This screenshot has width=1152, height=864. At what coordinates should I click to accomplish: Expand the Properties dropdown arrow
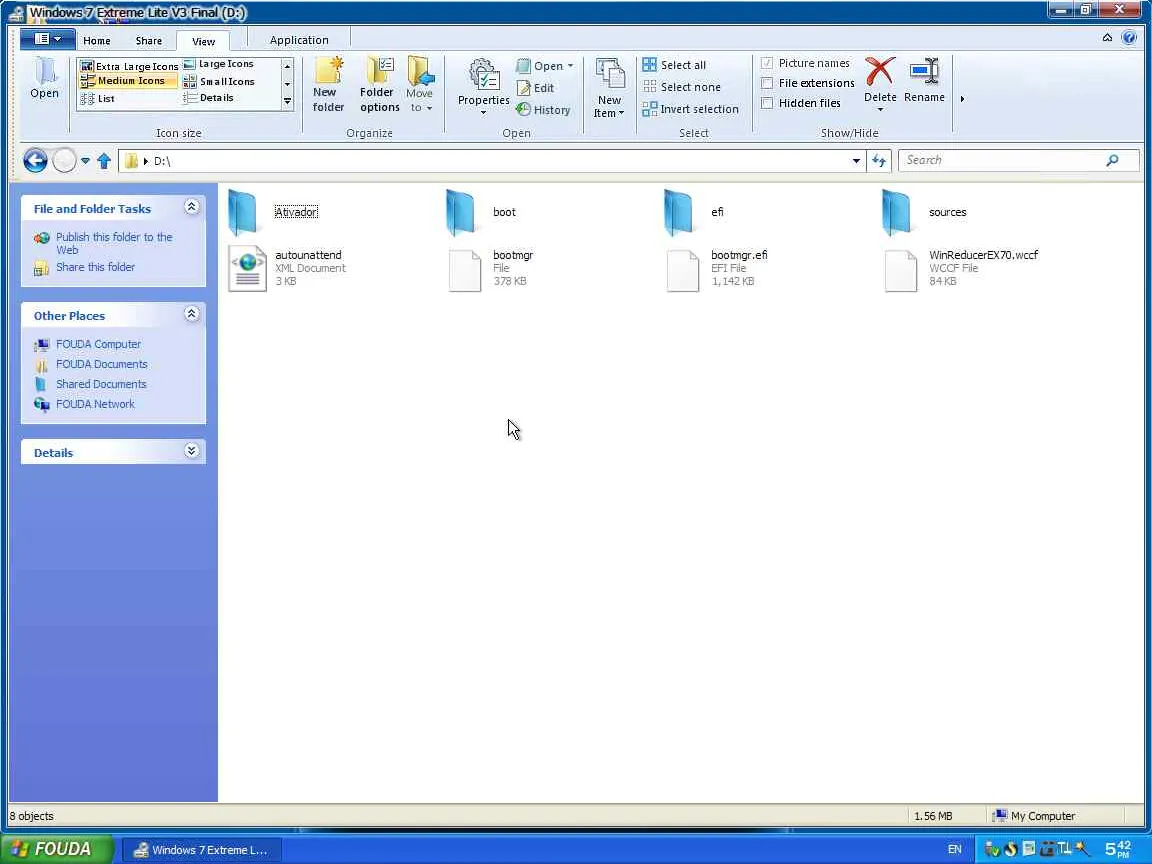coord(483,112)
